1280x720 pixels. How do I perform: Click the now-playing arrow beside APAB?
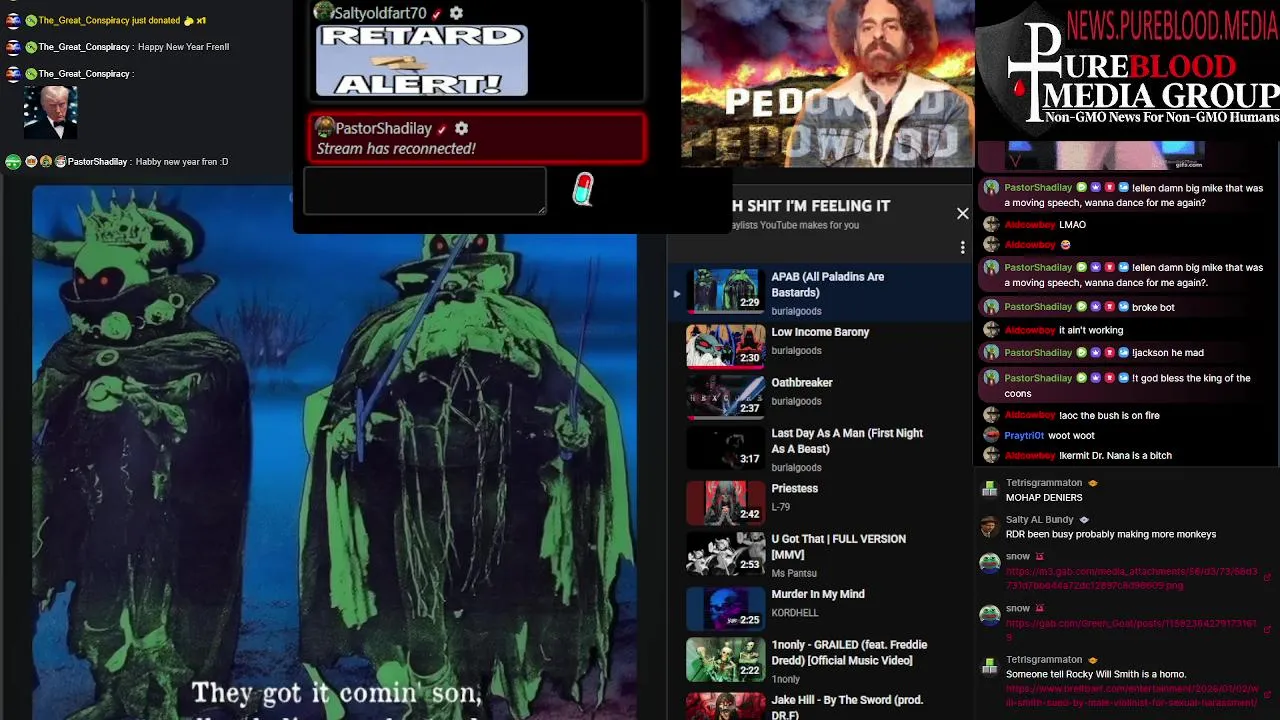coord(676,293)
